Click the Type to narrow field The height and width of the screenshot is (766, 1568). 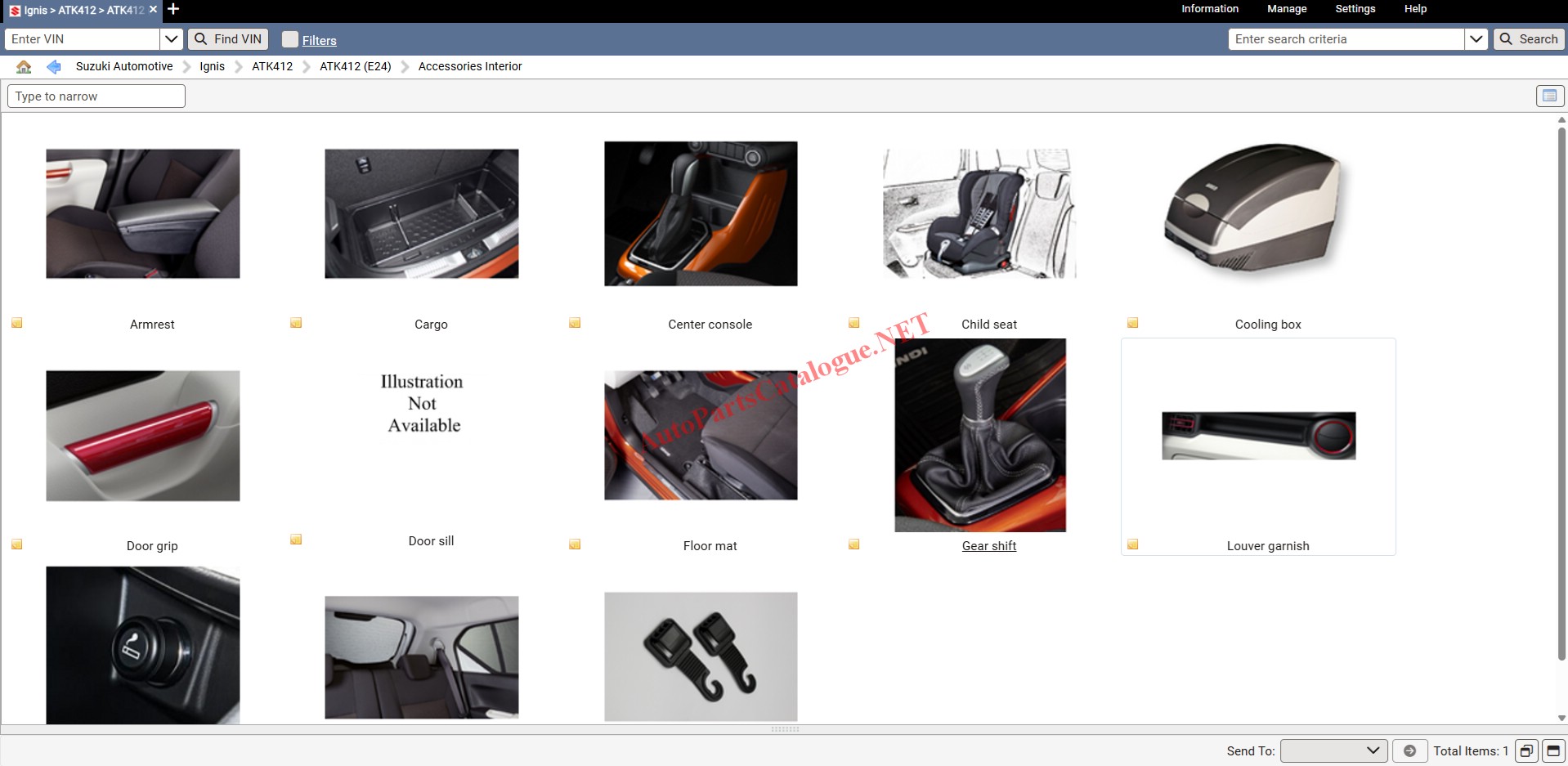96,96
